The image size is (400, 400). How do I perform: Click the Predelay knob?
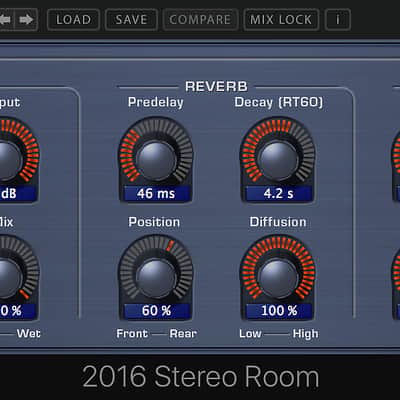point(156,161)
